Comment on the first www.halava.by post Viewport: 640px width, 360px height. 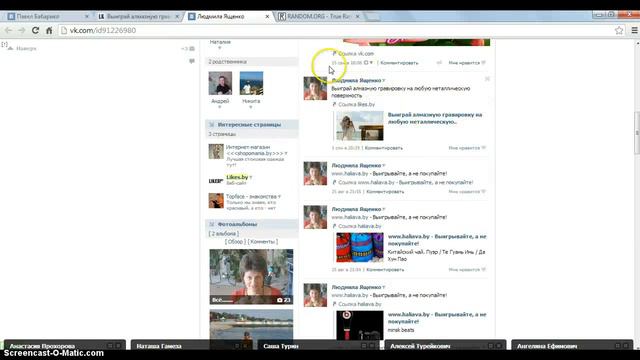[x=385, y=191]
